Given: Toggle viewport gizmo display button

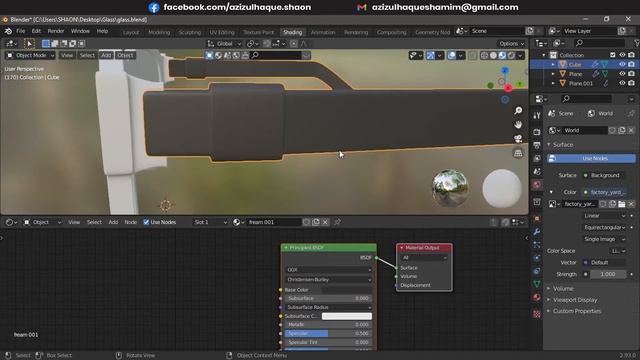Looking at the screenshot, I should pyautogui.click(x=430, y=55).
